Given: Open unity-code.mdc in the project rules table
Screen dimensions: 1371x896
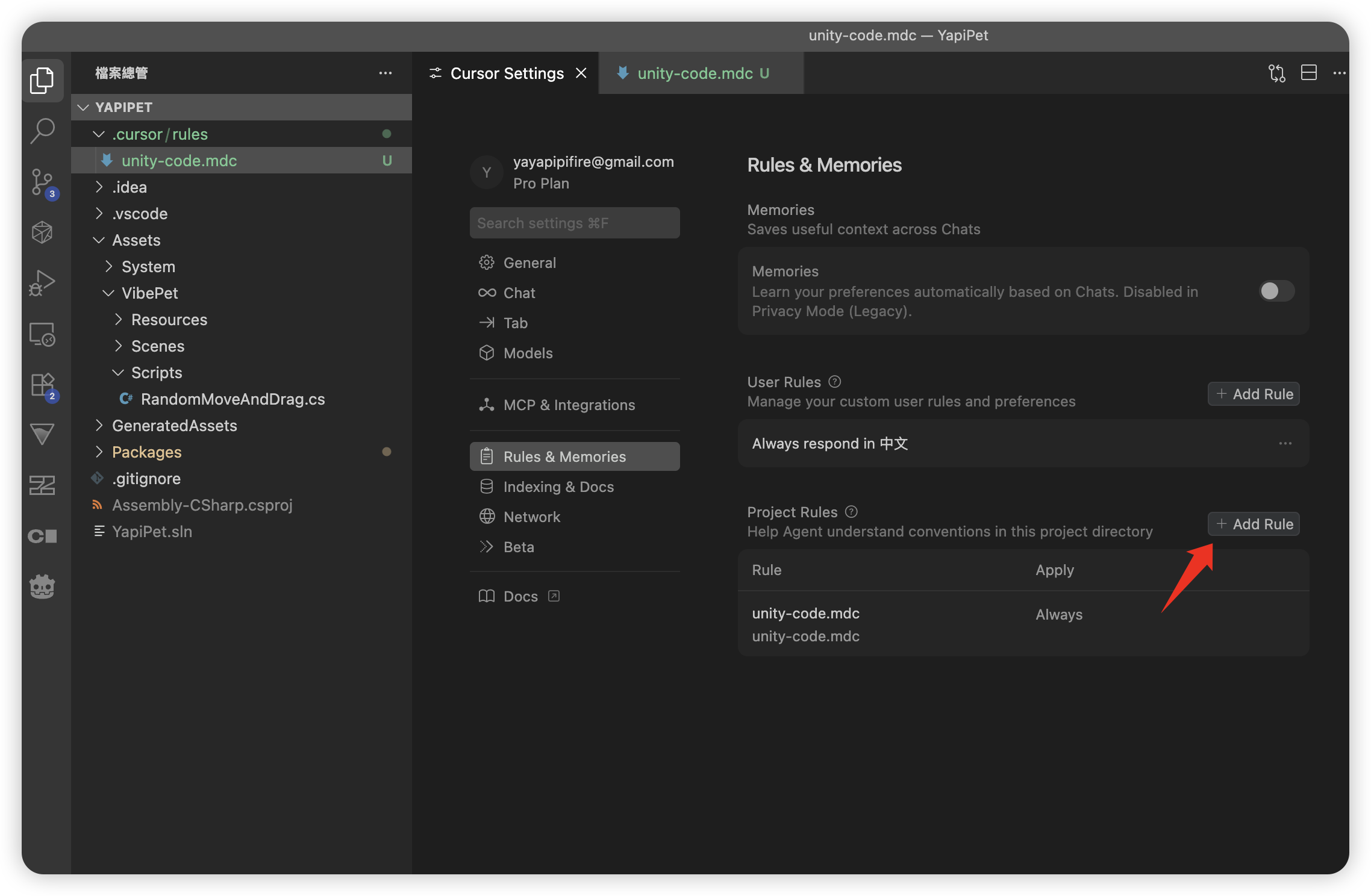Looking at the screenshot, I should click(x=1023, y=624).
